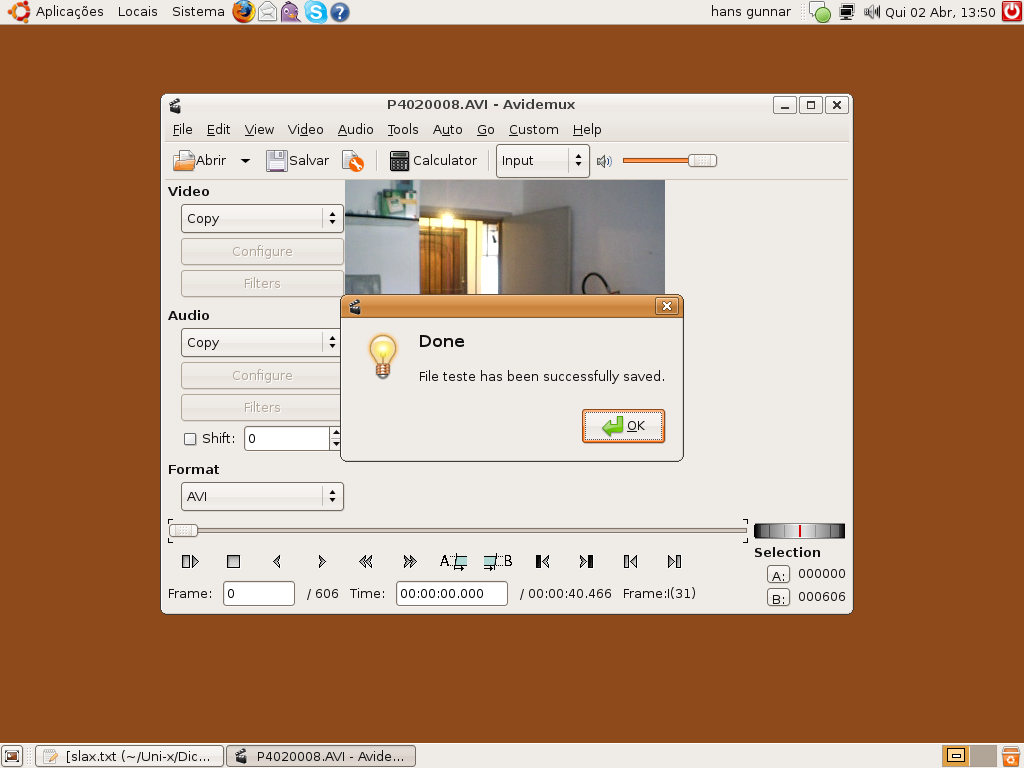
Task: Click the Time input field
Action: 451,594
